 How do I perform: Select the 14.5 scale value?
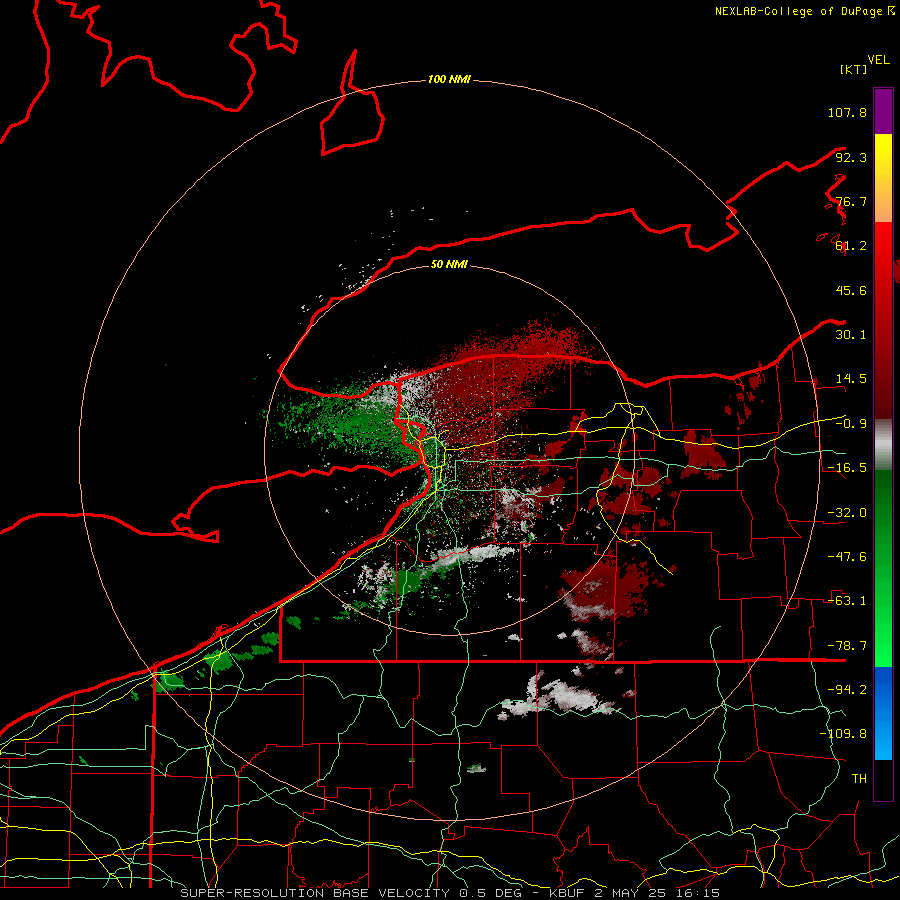pyautogui.click(x=851, y=379)
